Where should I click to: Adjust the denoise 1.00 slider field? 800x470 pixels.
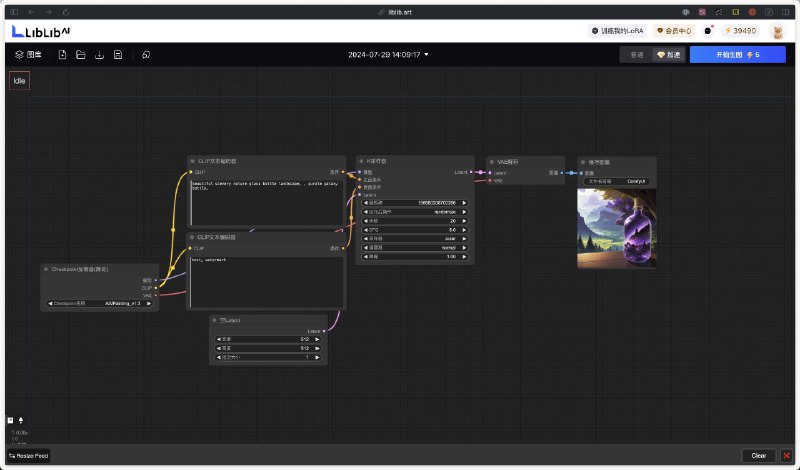tap(415, 257)
